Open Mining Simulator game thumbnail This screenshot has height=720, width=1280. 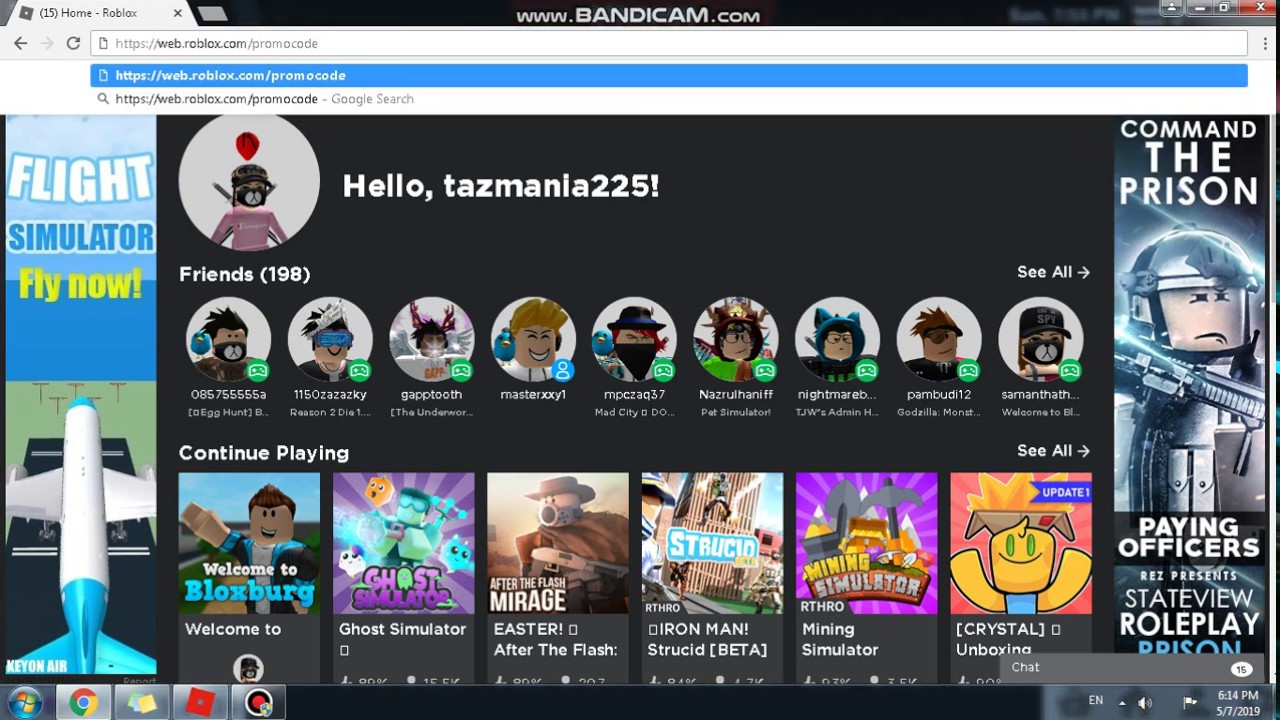coord(866,543)
